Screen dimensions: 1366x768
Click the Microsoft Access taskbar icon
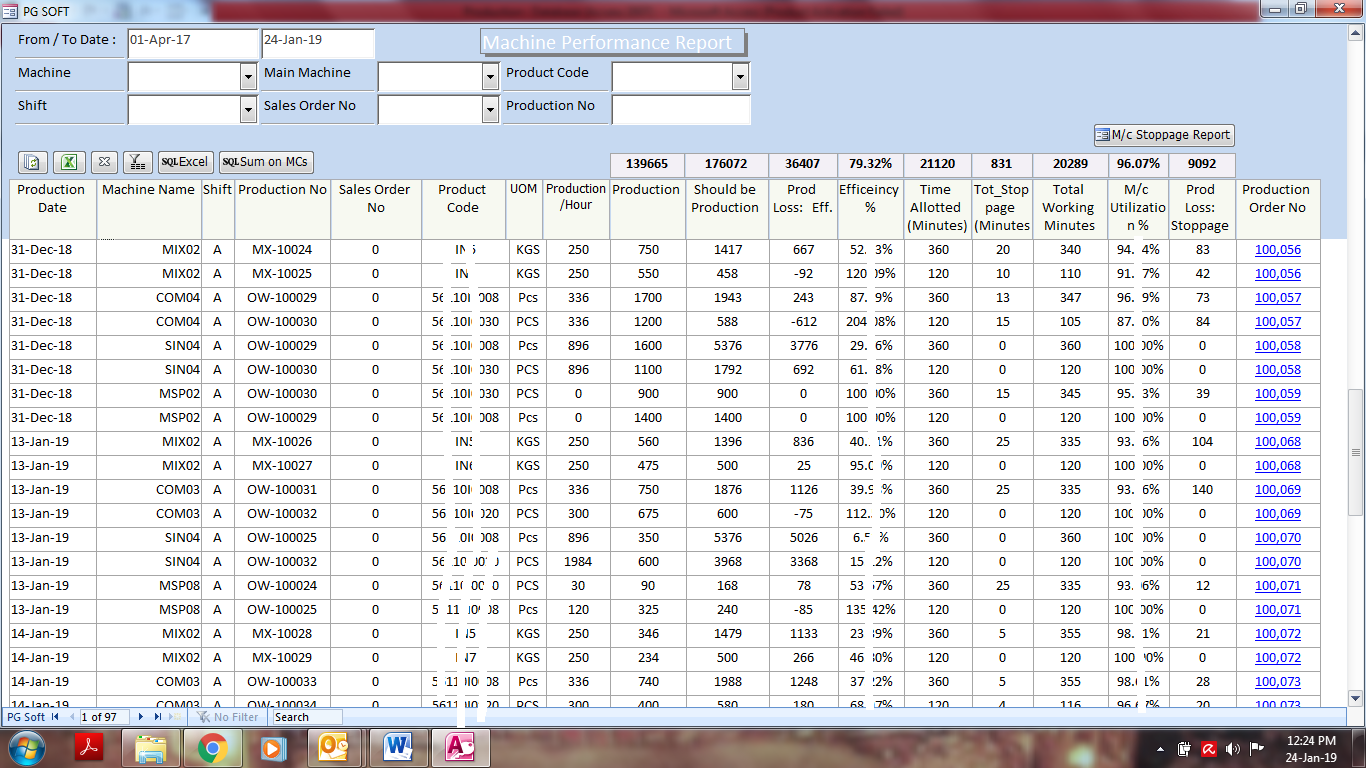(460, 748)
